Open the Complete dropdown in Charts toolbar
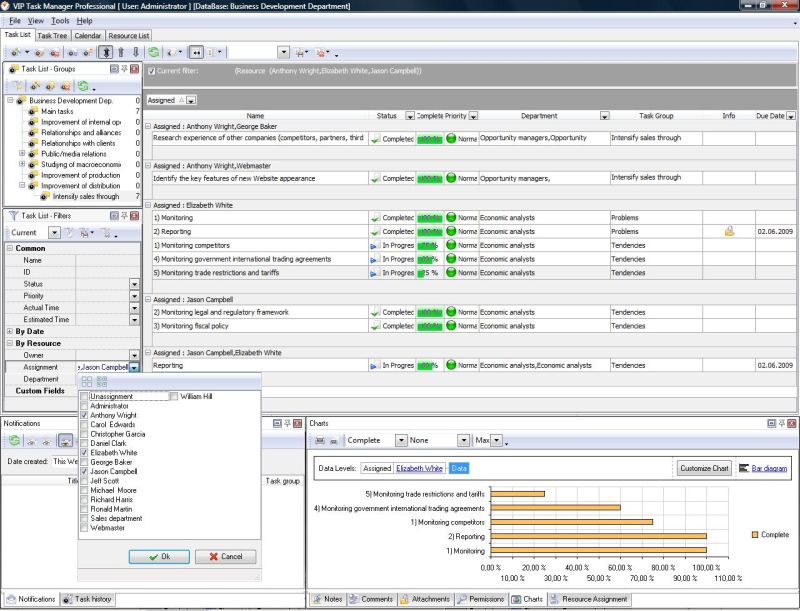800x611 pixels. coord(400,440)
